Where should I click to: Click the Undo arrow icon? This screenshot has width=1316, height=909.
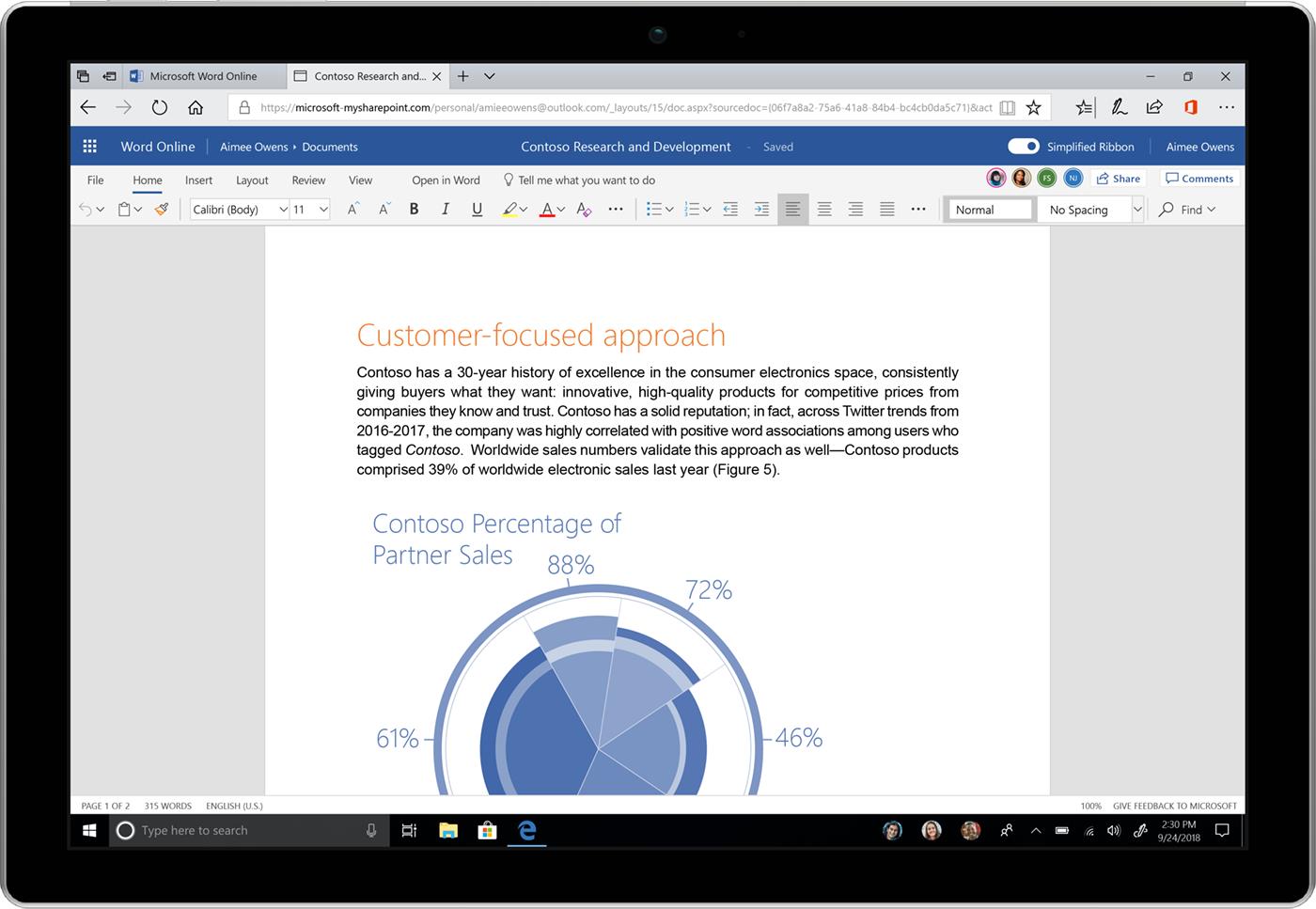click(x=85, y=209)
